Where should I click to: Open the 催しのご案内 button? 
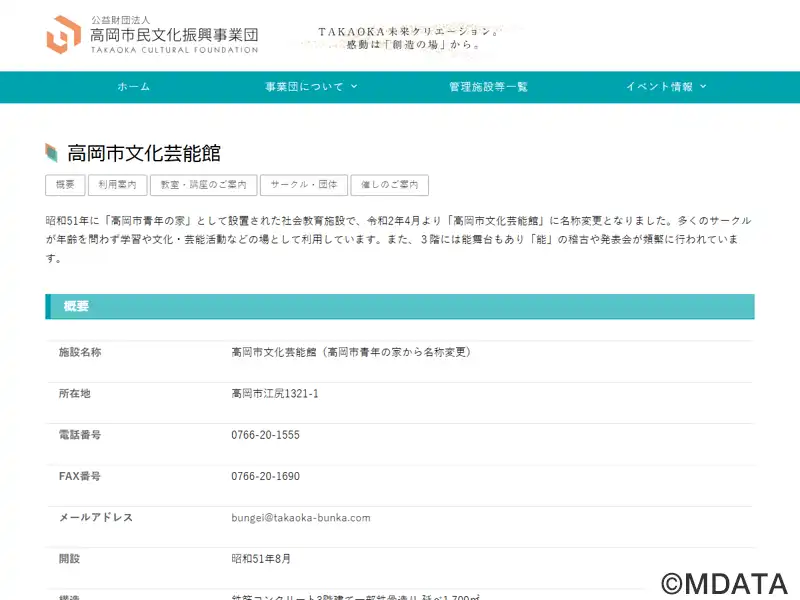pyautogui.click(x=389, y=185)
